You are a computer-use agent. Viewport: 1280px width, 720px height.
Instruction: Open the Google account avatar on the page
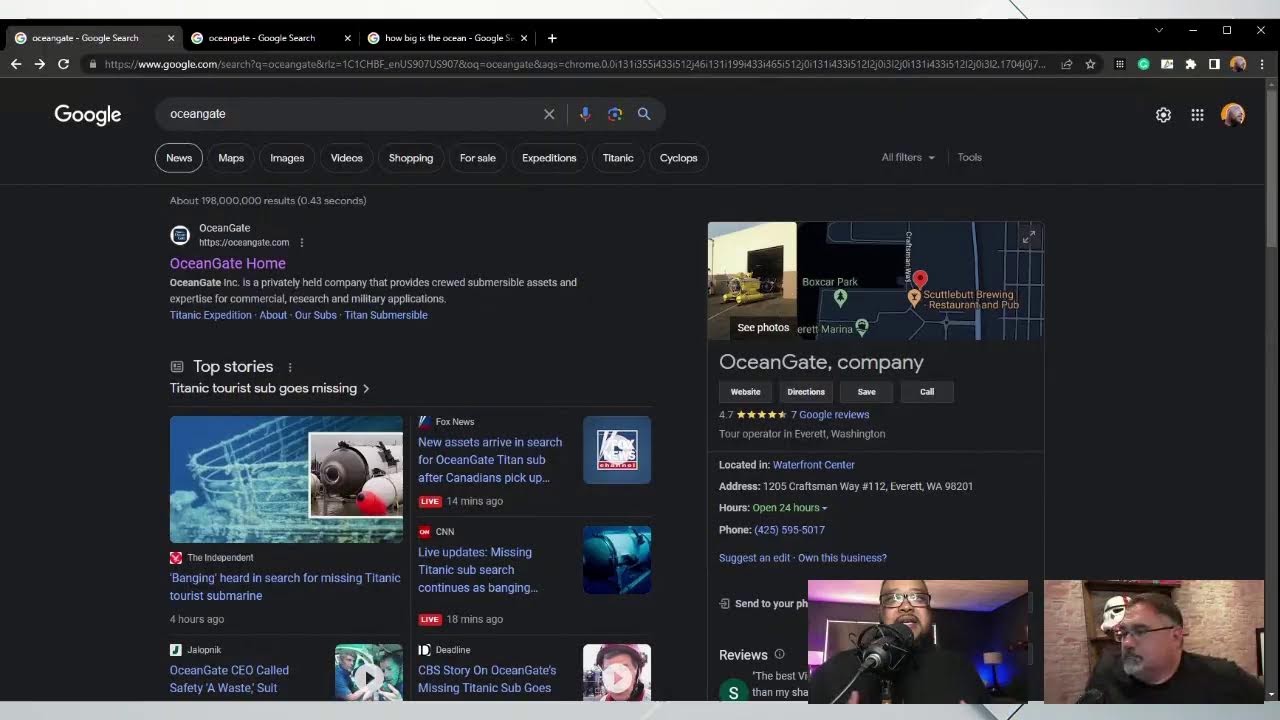[1233, 115]
